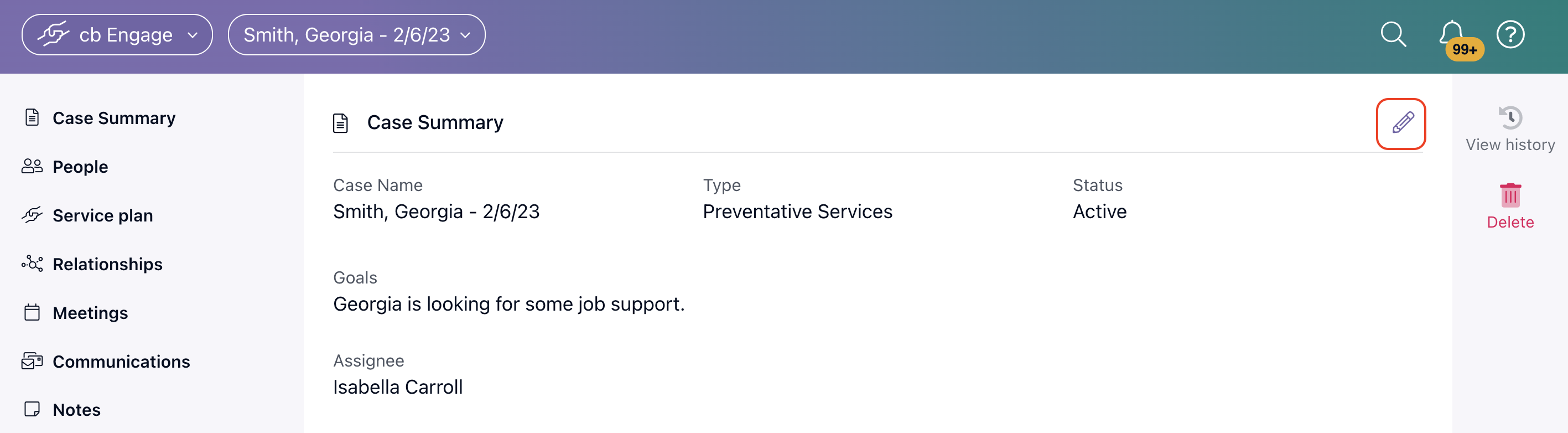Click the View history label
Image resolution: width=1568 pixels, height=433 pixels.
(x=1510, y=145)
